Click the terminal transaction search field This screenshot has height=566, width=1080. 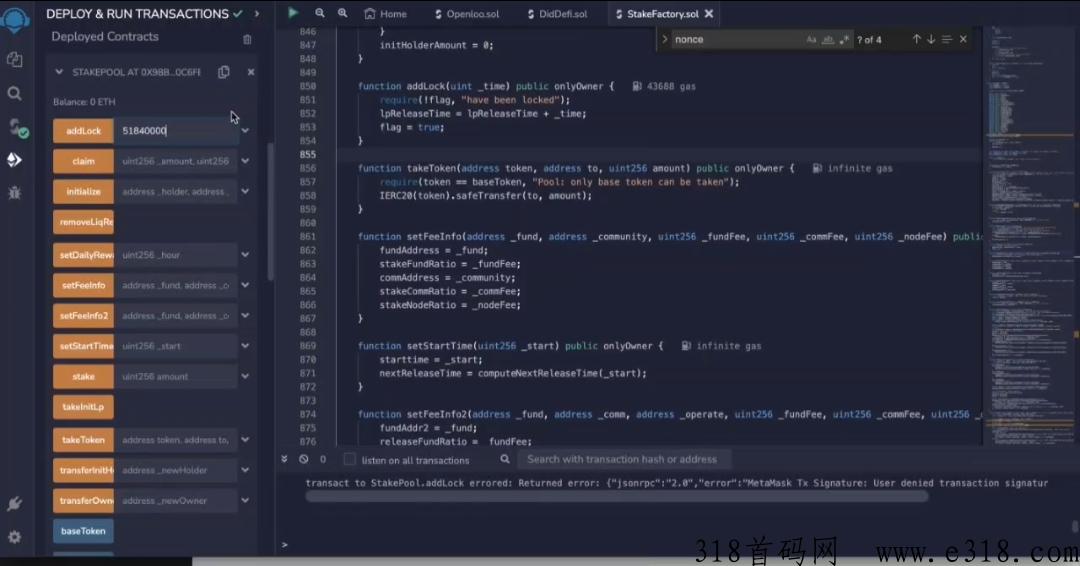coord(622,459)
